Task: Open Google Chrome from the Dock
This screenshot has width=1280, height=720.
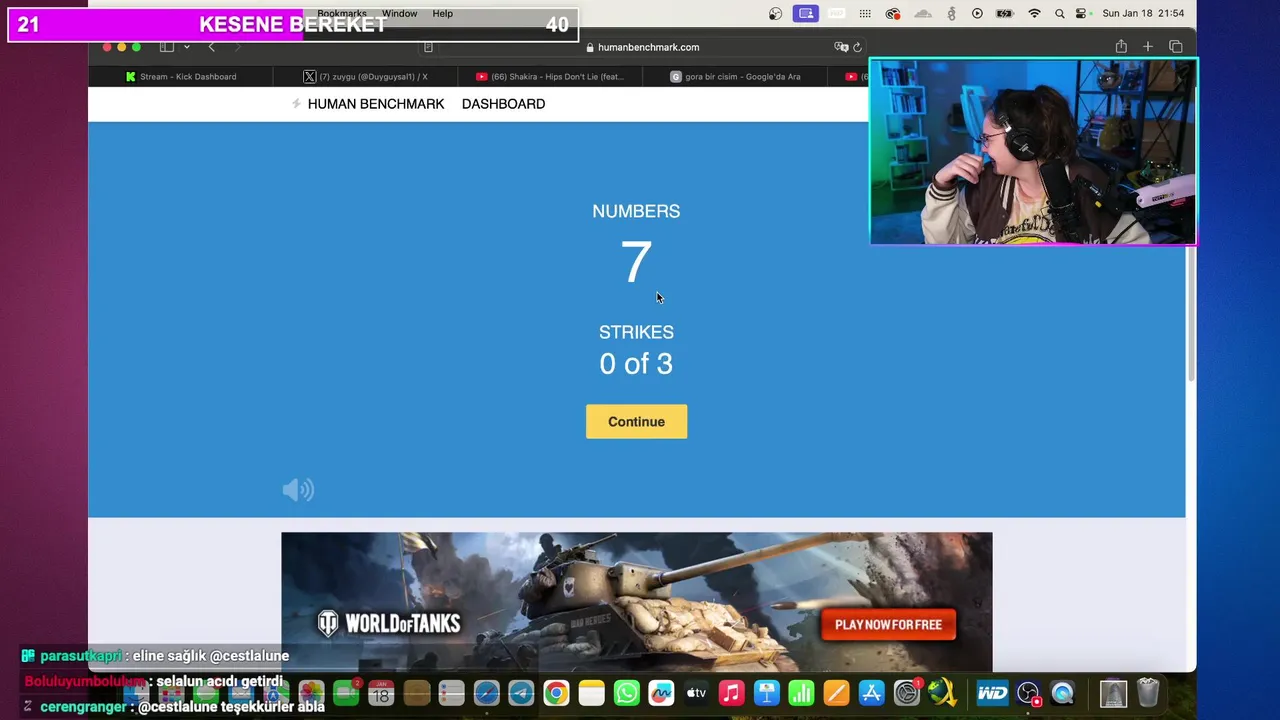Action: 556,693
